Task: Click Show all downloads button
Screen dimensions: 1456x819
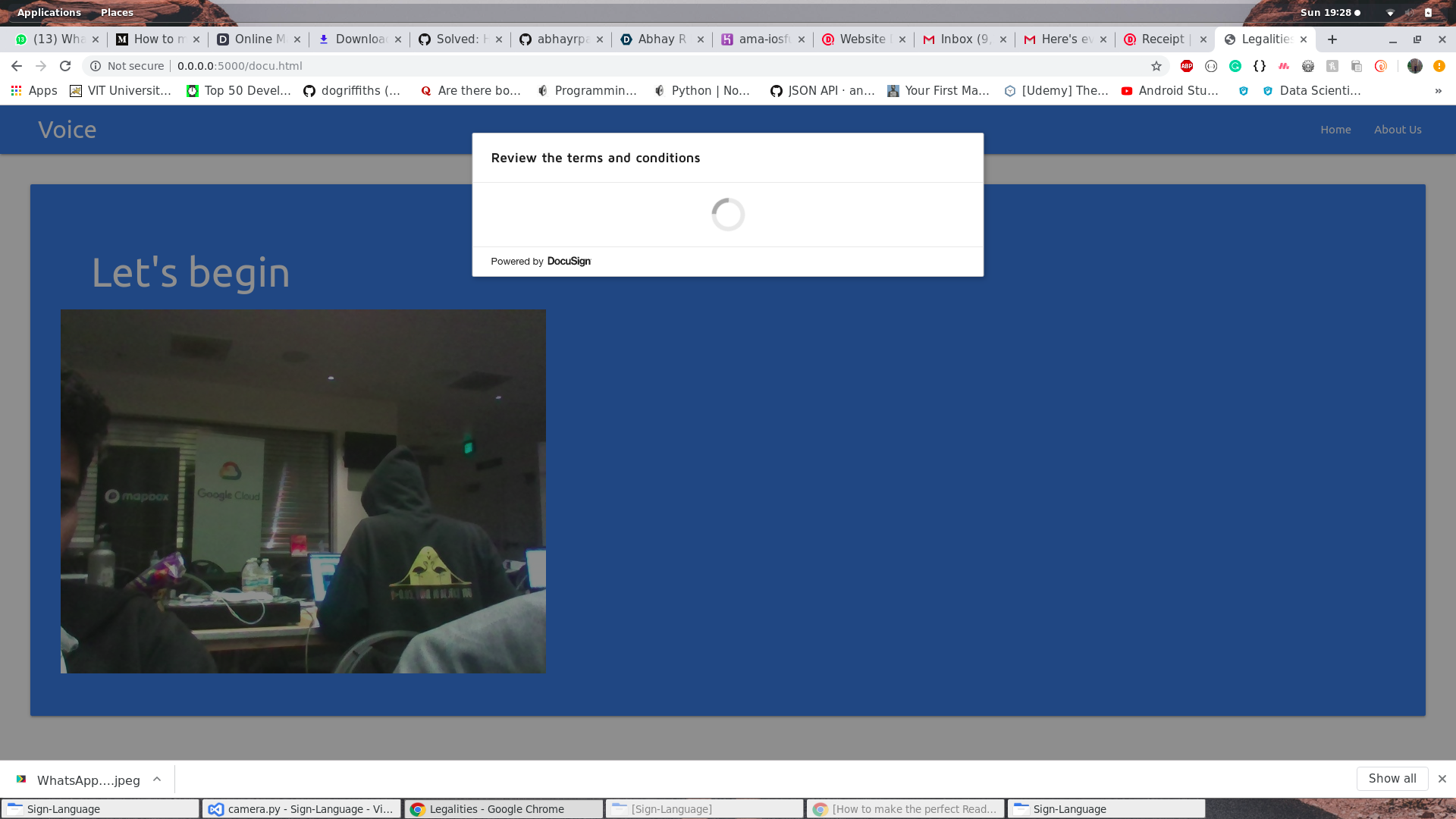Action: 1392,778
